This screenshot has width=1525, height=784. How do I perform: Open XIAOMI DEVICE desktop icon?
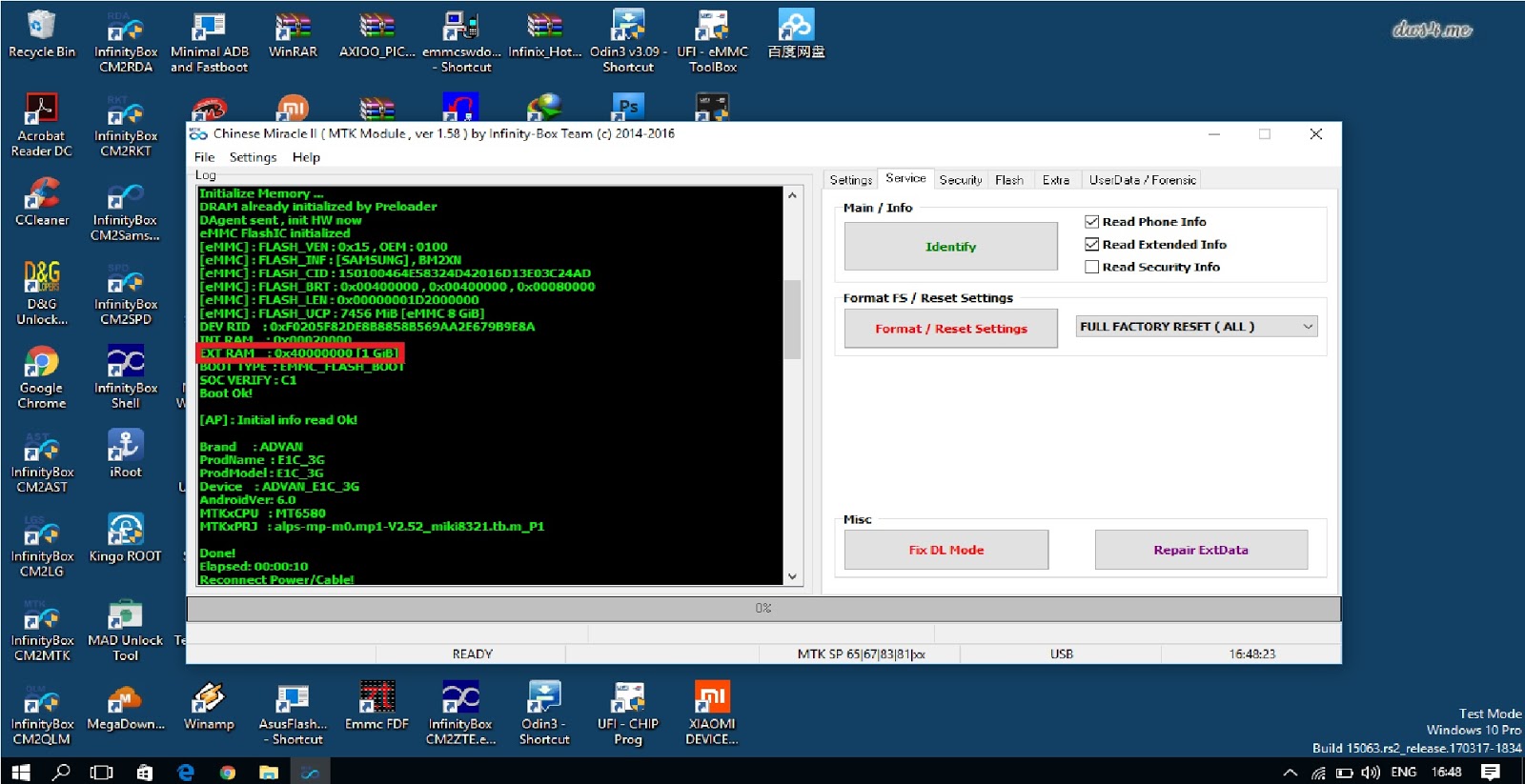[x=712, y=714]
